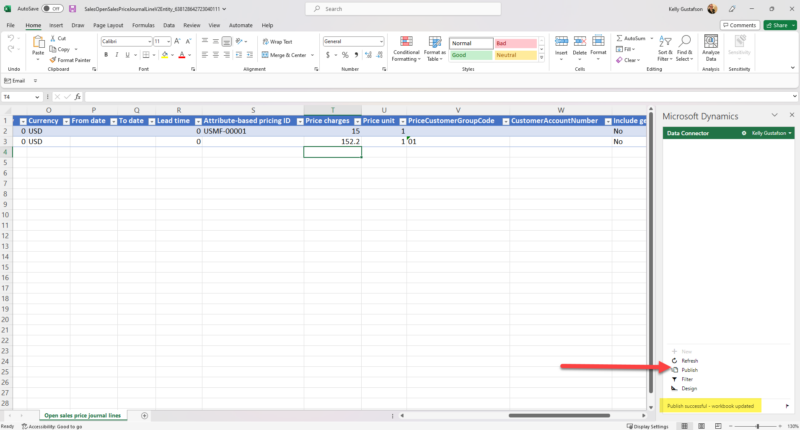800x430 pixels.
Task: Click the Analyze Data icon
Action: pyautogui.click(x=711, y=48)
